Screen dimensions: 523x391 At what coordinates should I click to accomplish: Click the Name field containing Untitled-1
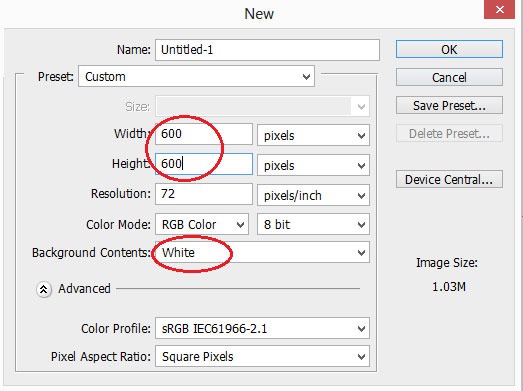click(x=267, y=50)
